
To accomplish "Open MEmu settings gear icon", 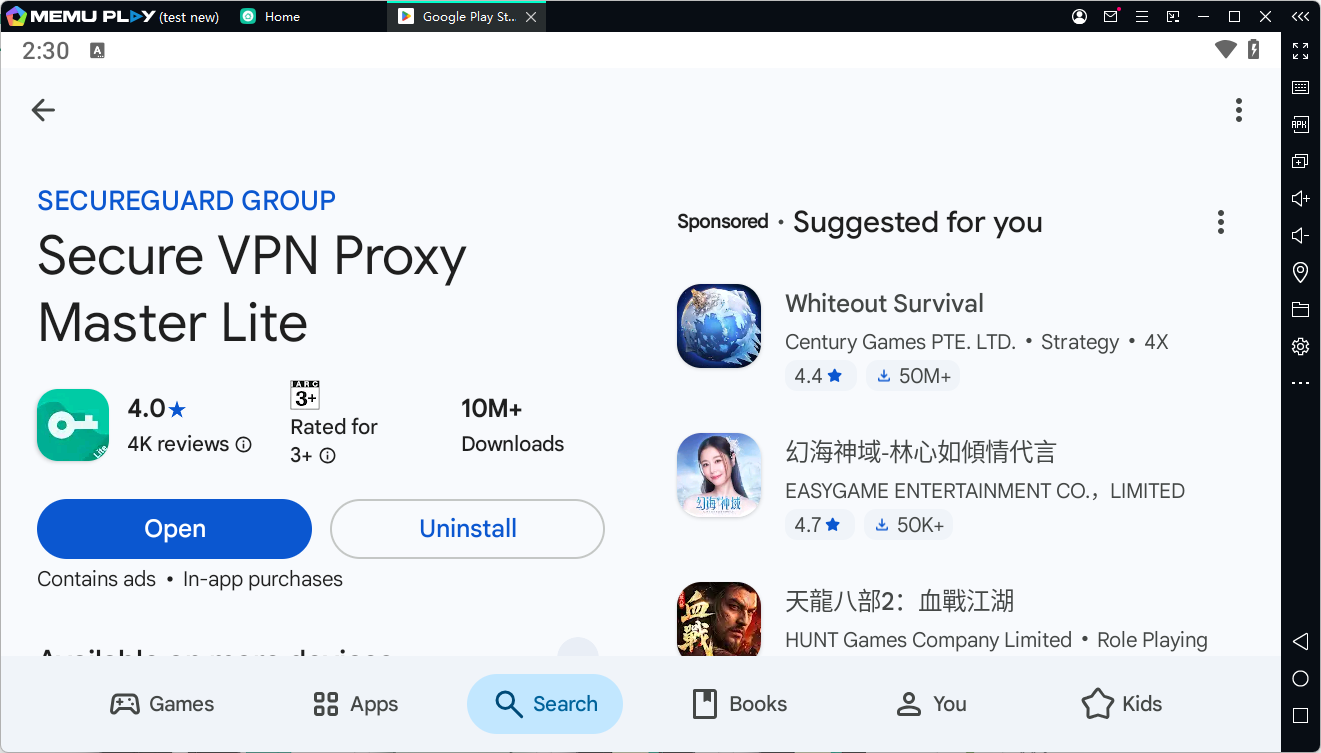I will click(x=1300, y=346).
